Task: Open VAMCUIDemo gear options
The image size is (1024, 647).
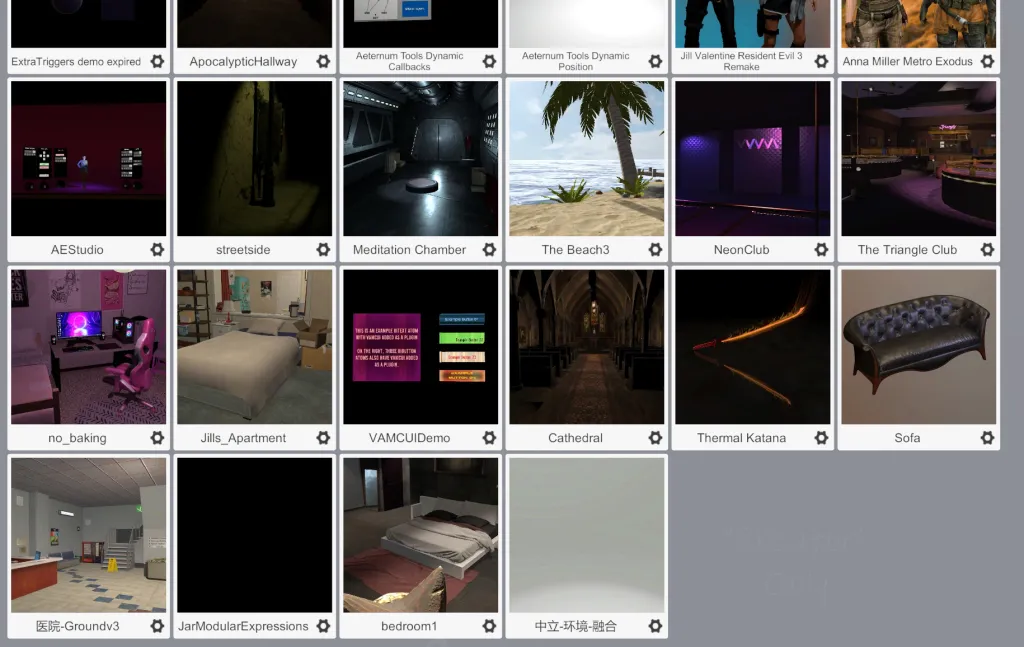Action: [x=489, y=437]
